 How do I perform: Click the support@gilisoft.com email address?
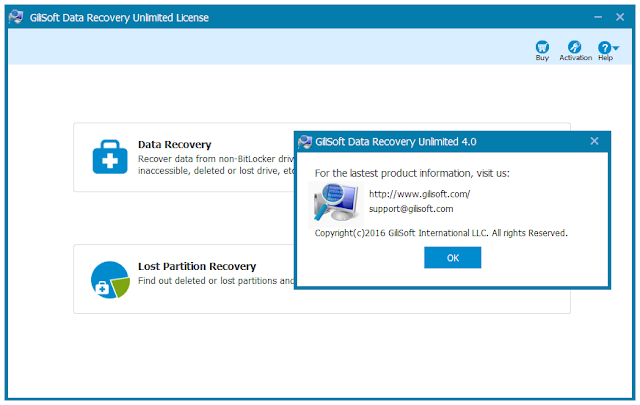click(x=411, y=209)
